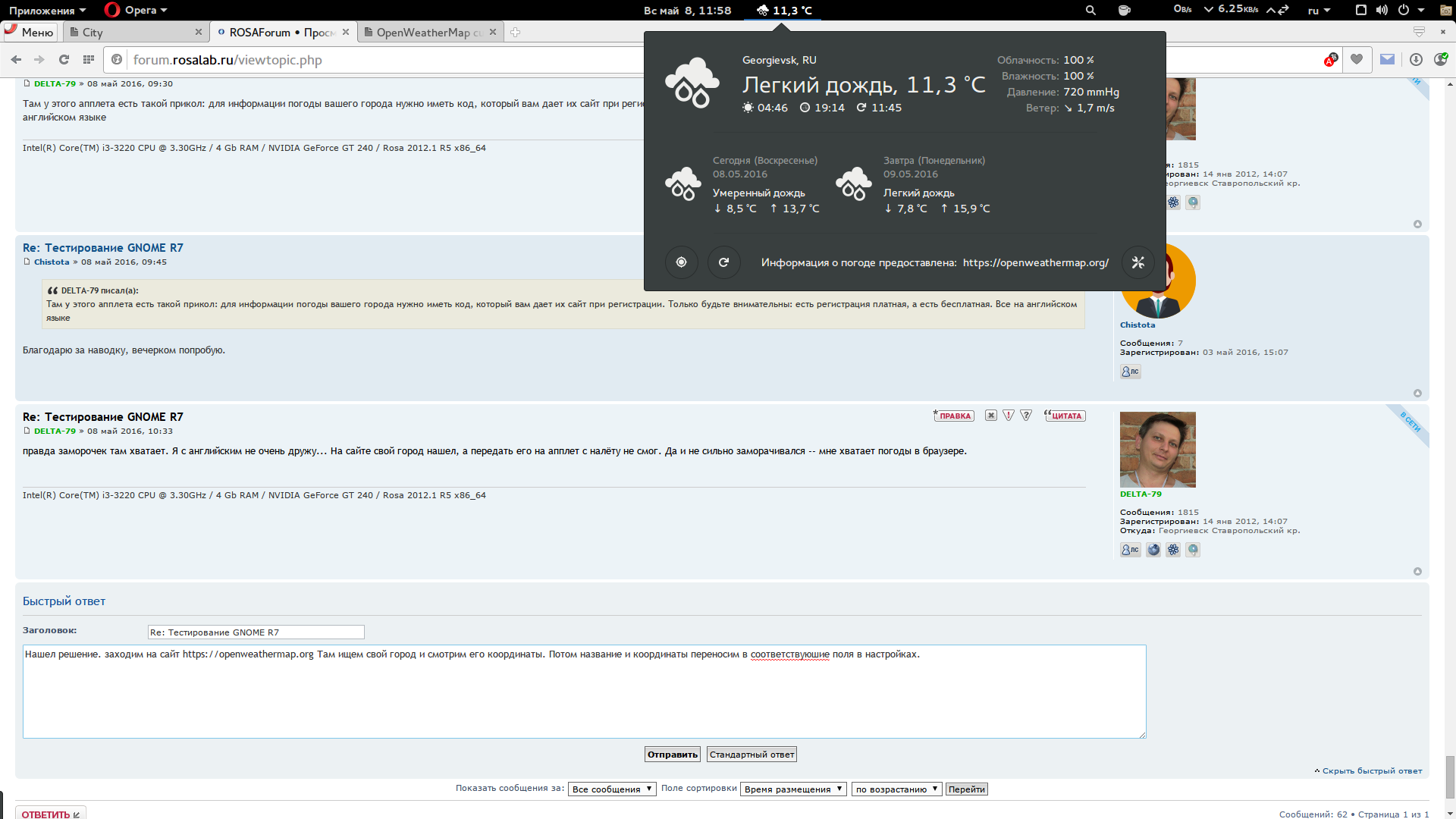
Task: Click the Заголовок subject input field
Action: [256, 632]
